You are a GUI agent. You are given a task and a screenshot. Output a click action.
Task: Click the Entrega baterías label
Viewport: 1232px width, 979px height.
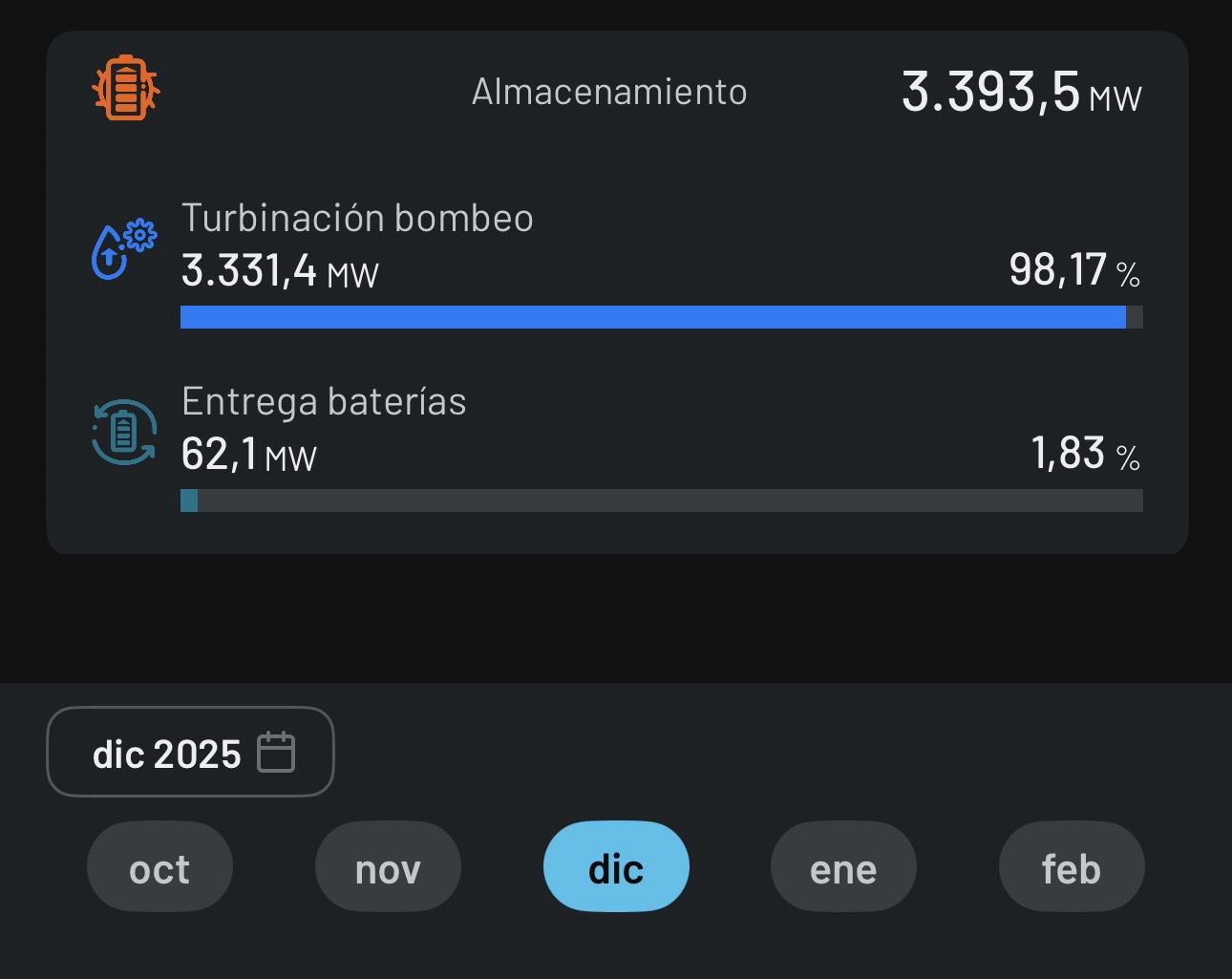pos(324,401)
